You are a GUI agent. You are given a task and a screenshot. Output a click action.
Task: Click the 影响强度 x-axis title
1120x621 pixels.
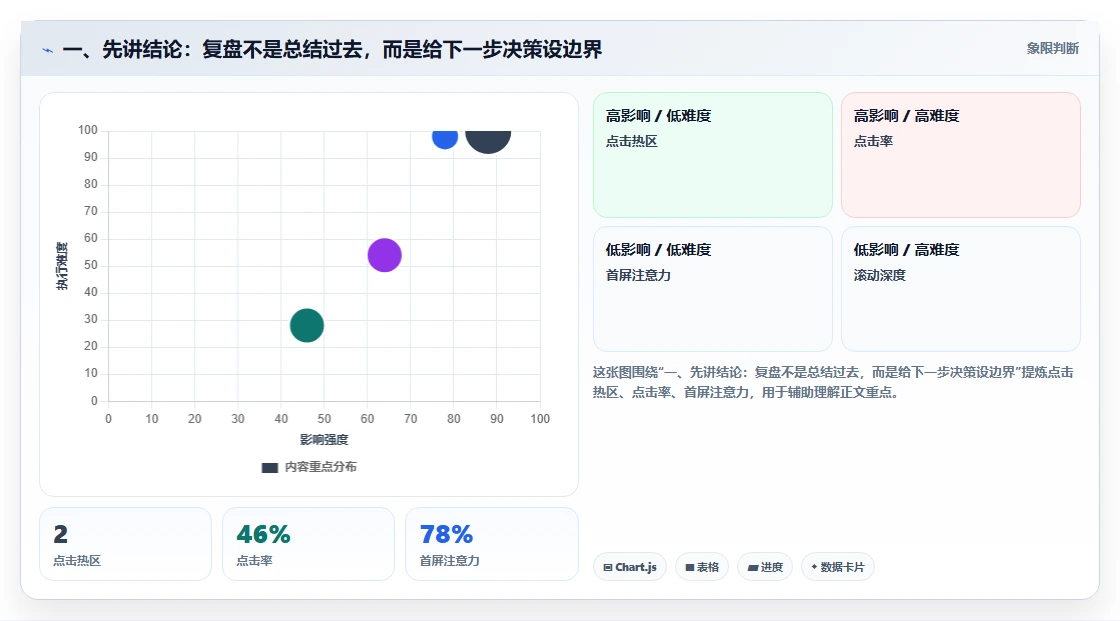[x=324, y=439]
